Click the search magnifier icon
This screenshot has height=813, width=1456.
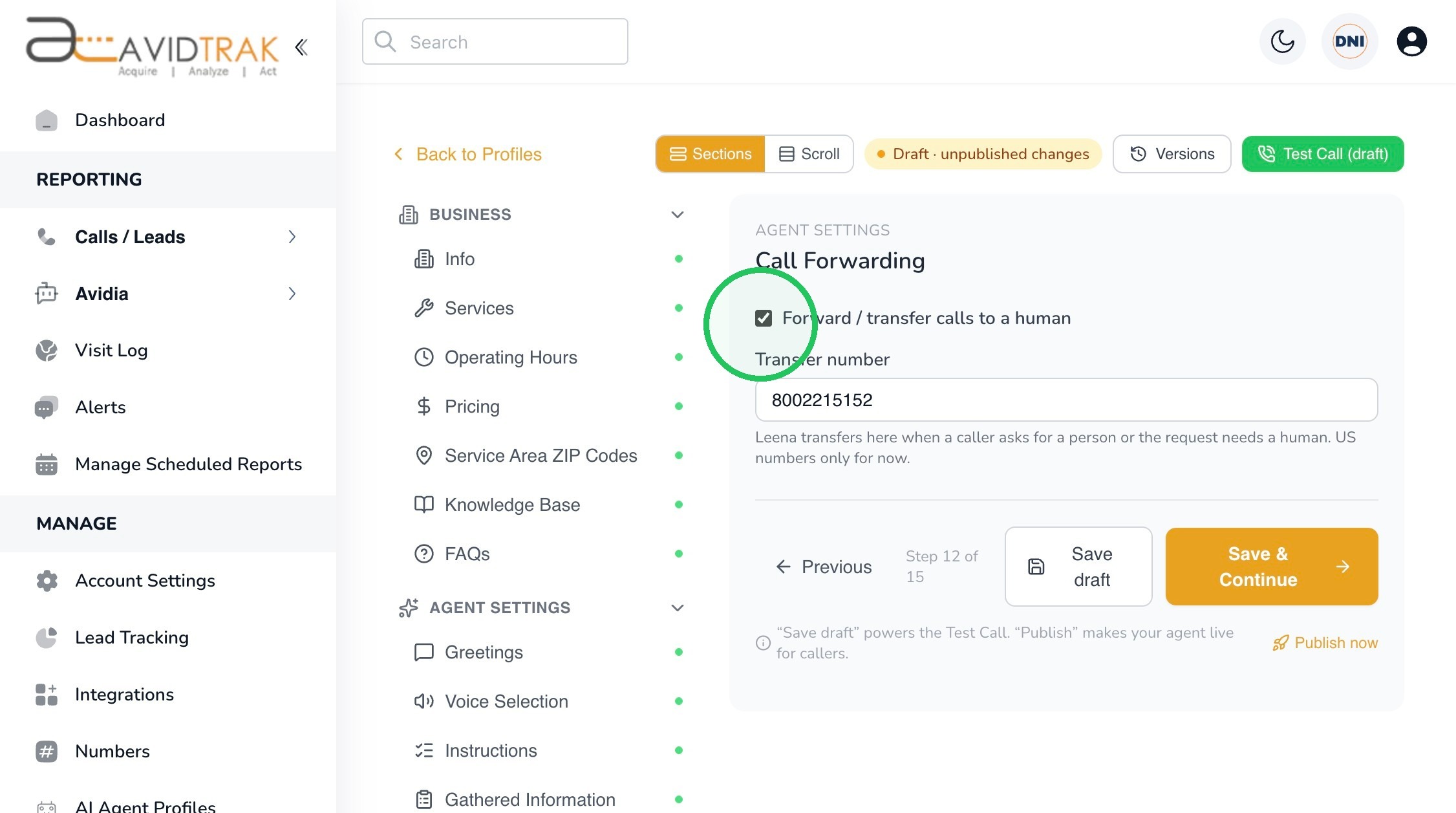385,41
